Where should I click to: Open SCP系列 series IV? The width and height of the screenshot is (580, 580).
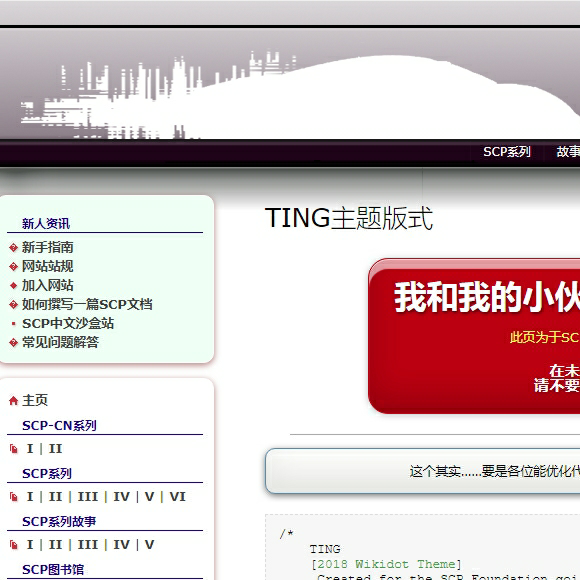[122, 497]
